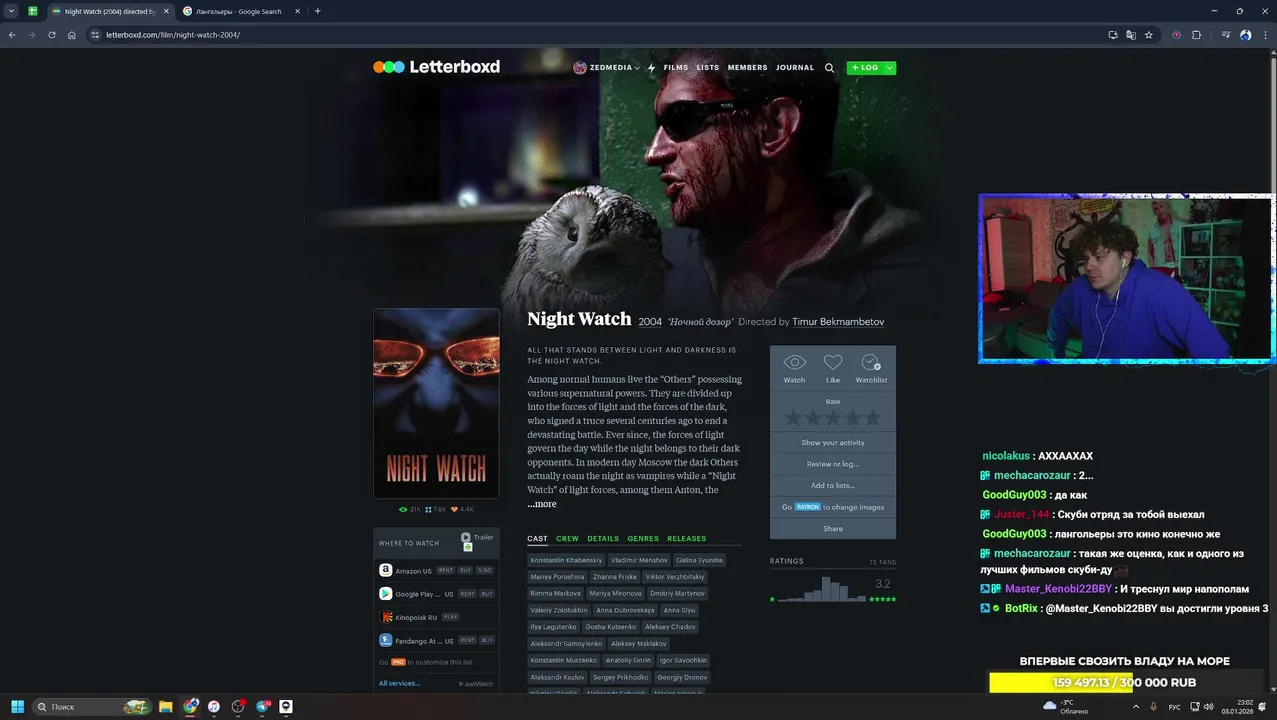Image resolution: width=1277 pixels, height=720 pixels.
Task: Click the 75 FANS link
Action: (x=882, y=562)
